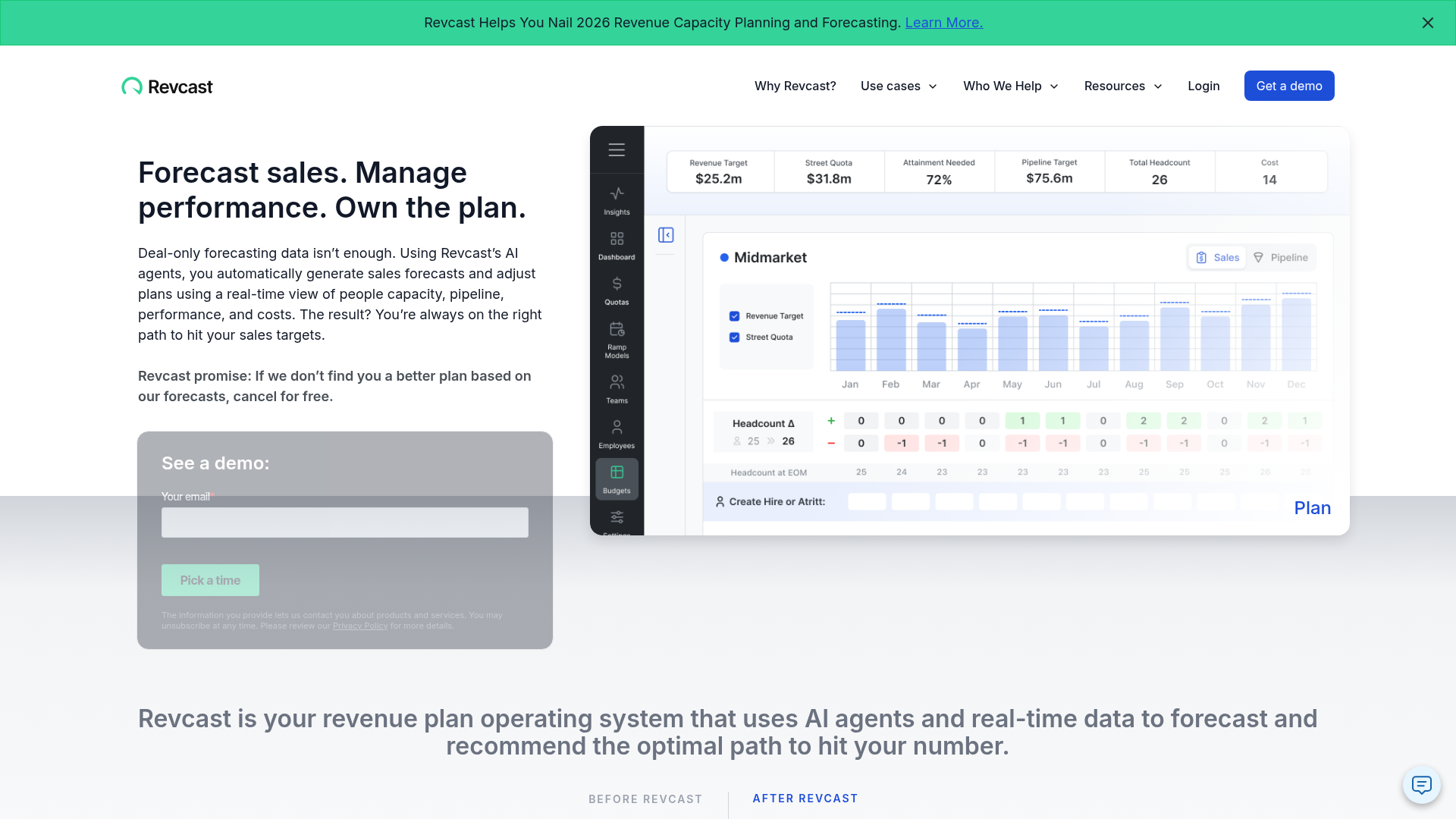This screenshot has height=819, width=1456.
Task: Open the Insights sidebar icon
Action: click(x=617, y=200)
